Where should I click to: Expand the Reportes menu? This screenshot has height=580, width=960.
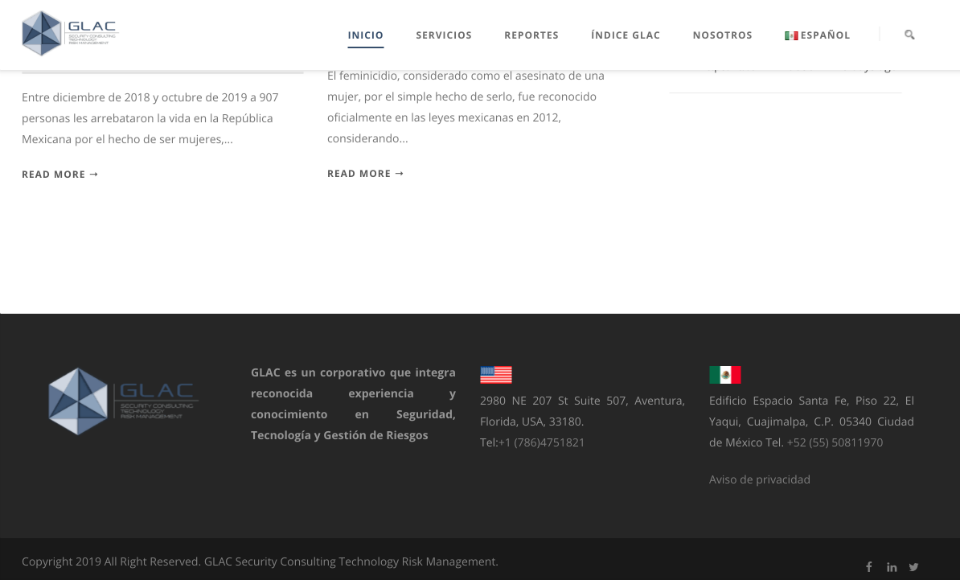[x=531, y=35]
